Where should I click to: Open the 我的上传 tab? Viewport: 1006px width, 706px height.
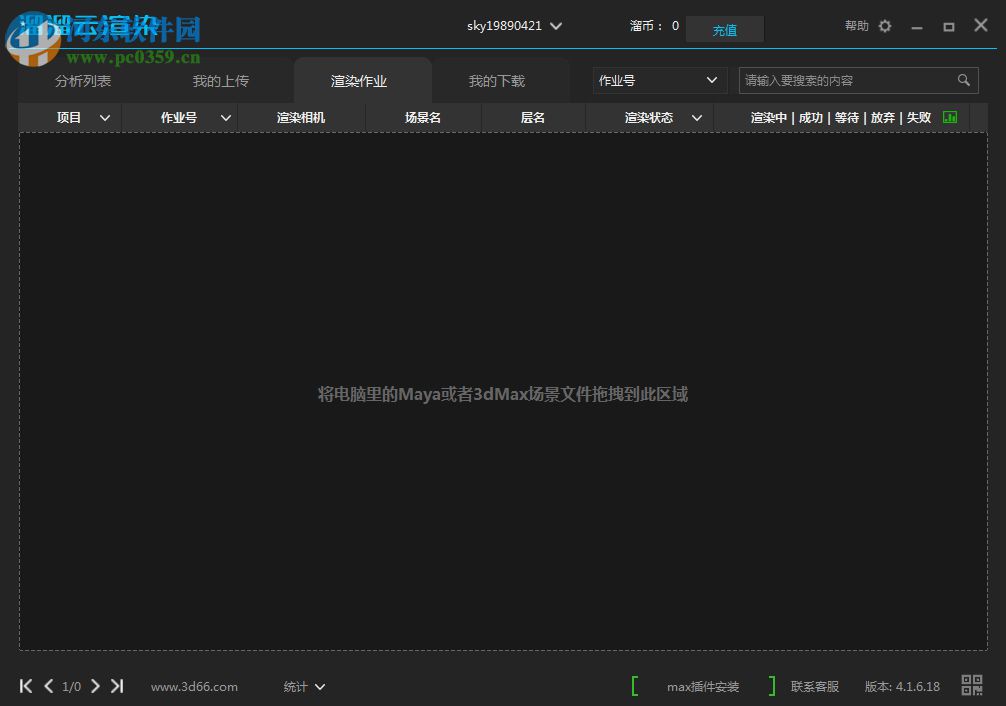coord(220,81)
